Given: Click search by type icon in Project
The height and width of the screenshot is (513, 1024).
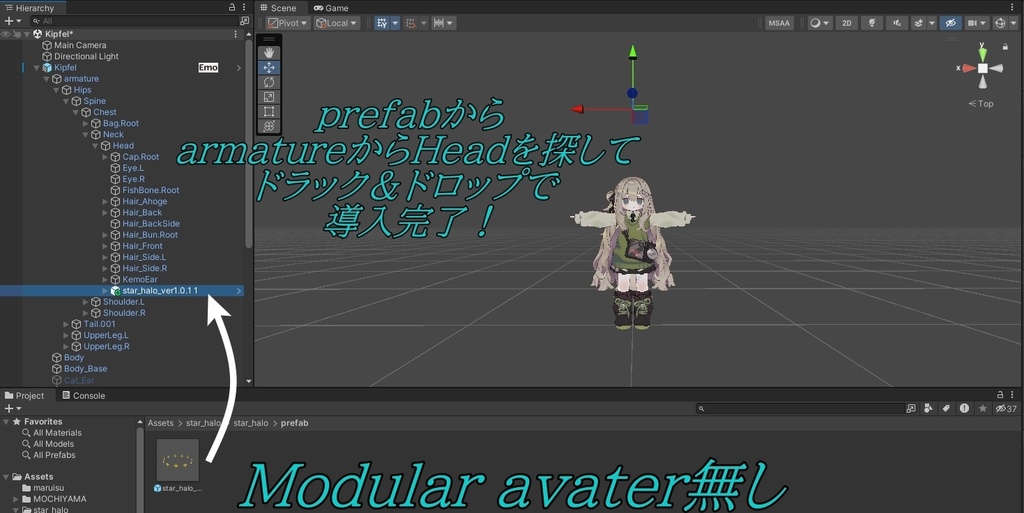Looking at the screenshot, I should [x=928, y=409].
